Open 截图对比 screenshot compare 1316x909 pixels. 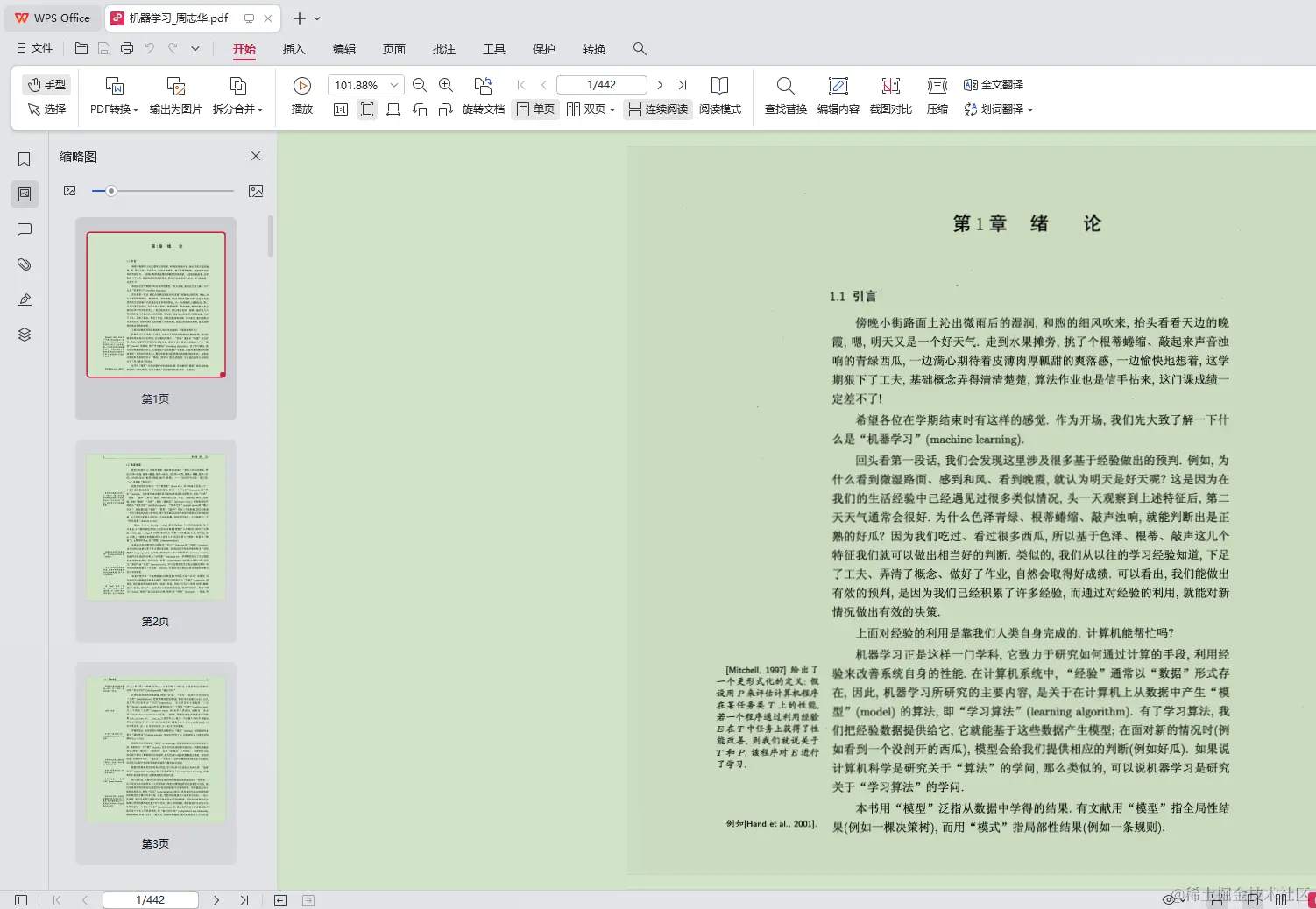(891, 95)
